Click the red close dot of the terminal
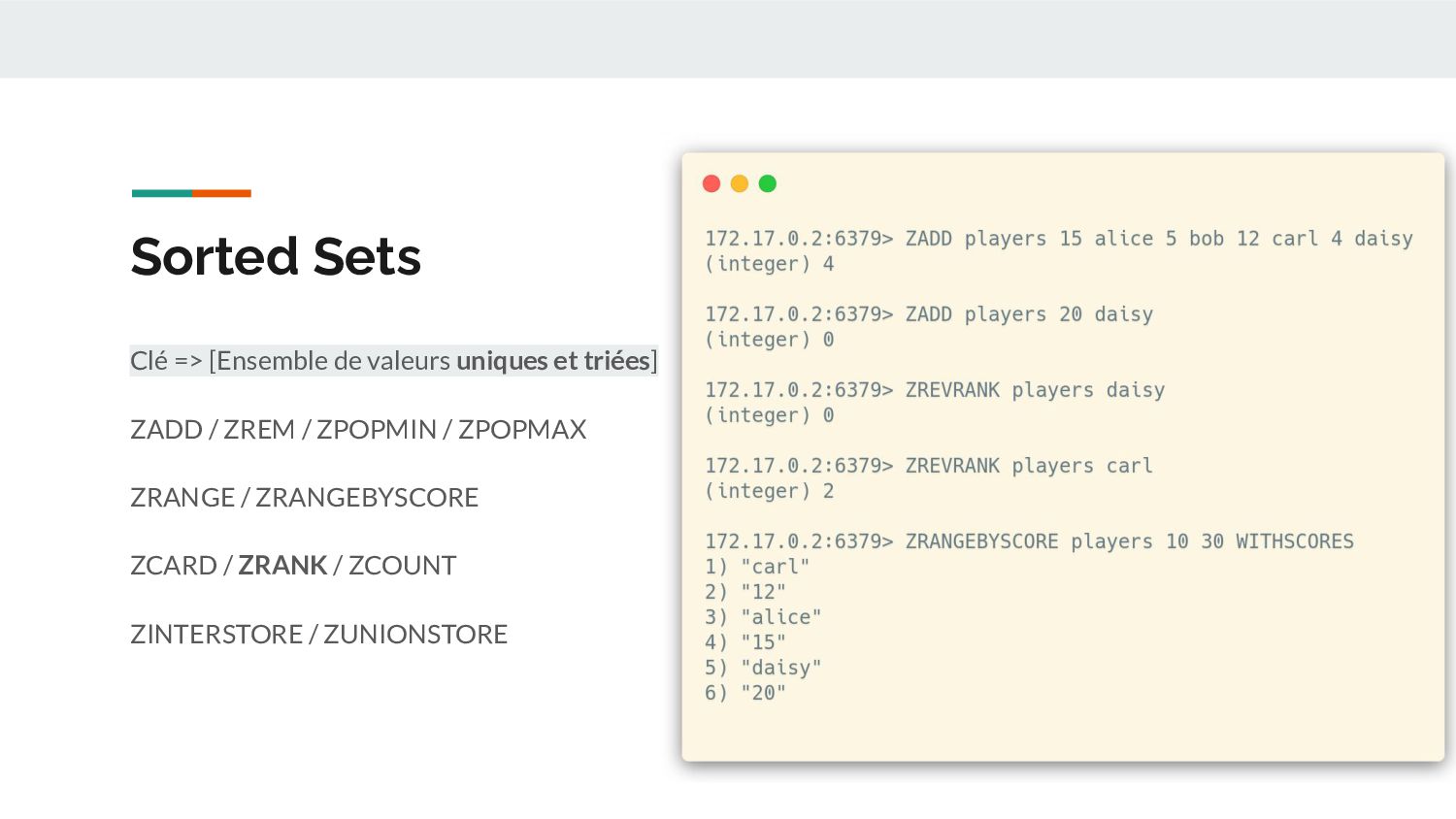This screenshot has width=1456, height=819. click(711, 183)
